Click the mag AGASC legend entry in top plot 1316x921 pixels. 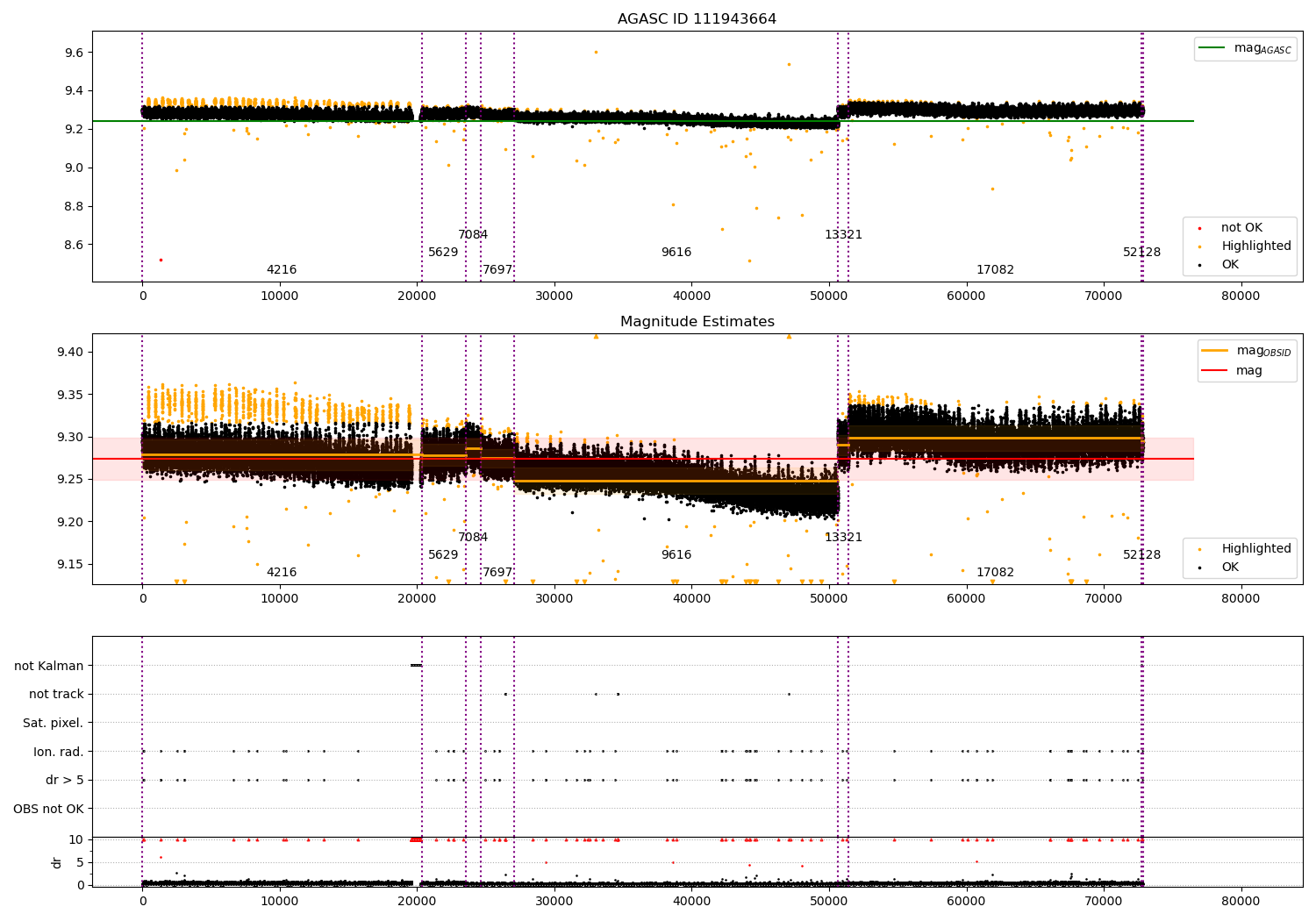tap(1245, 48)
